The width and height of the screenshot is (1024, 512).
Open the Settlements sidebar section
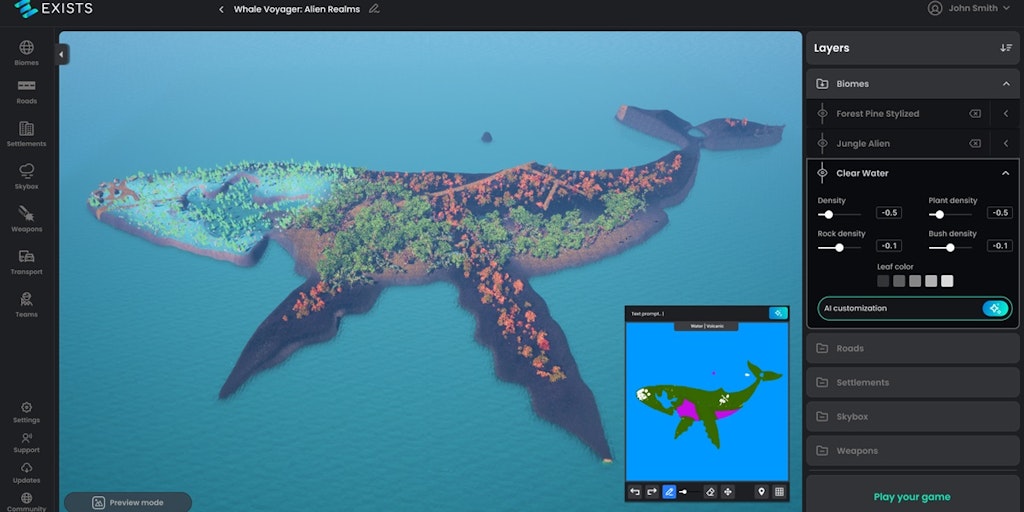coord(26,134)
